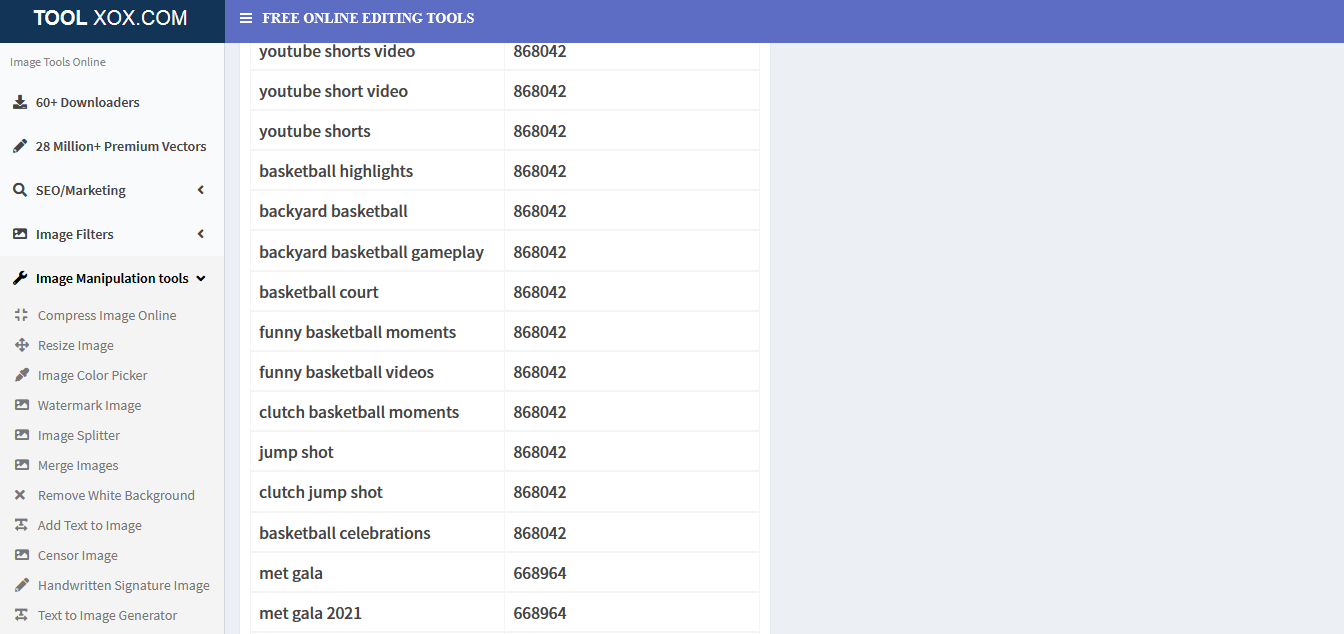Click the text icon beside Add Text to Image
This screenshot has width=1344, height=634.
click(x=21, y=525)
